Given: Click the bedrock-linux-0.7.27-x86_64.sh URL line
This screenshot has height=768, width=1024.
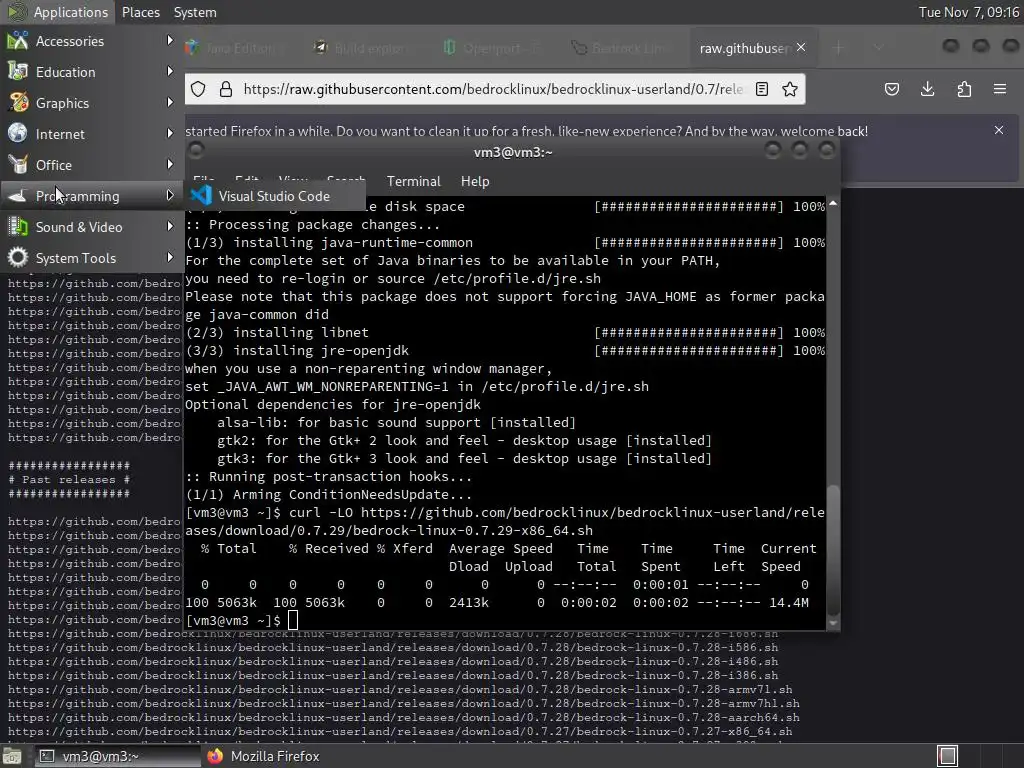Looking at the screenshot, I should click(x=400, y=731).
